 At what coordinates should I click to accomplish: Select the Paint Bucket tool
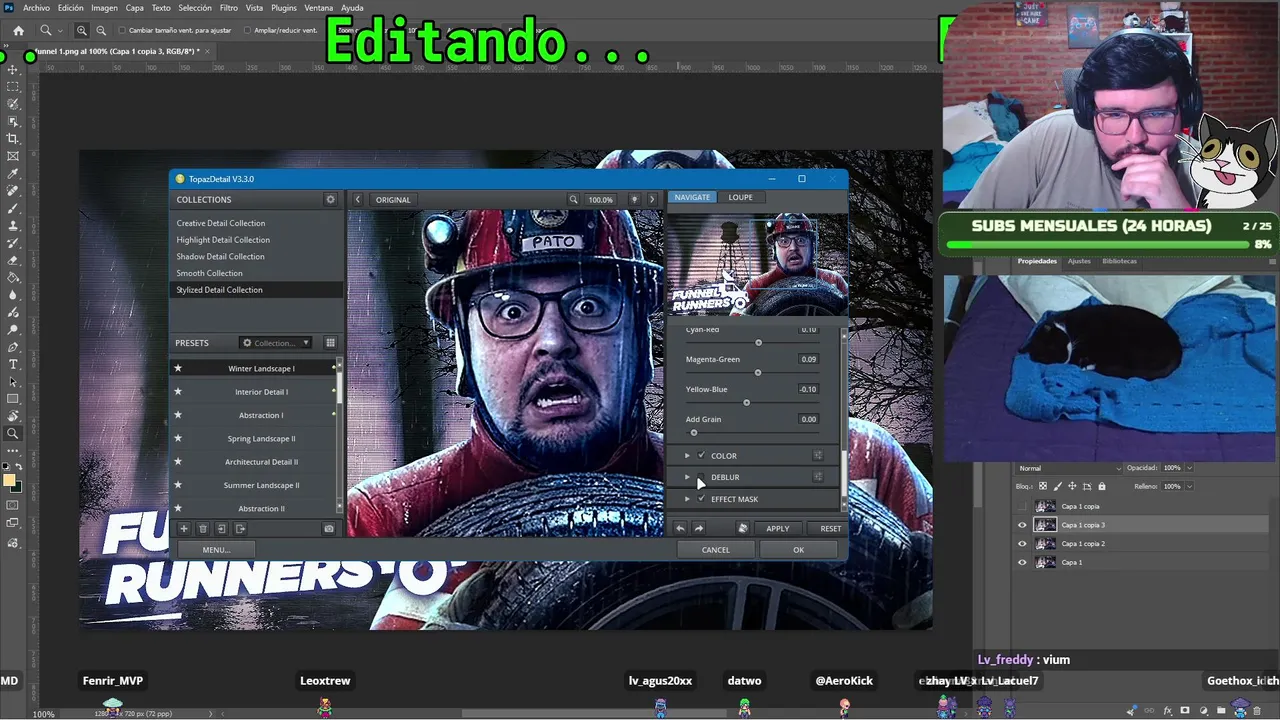click(13, 278)
